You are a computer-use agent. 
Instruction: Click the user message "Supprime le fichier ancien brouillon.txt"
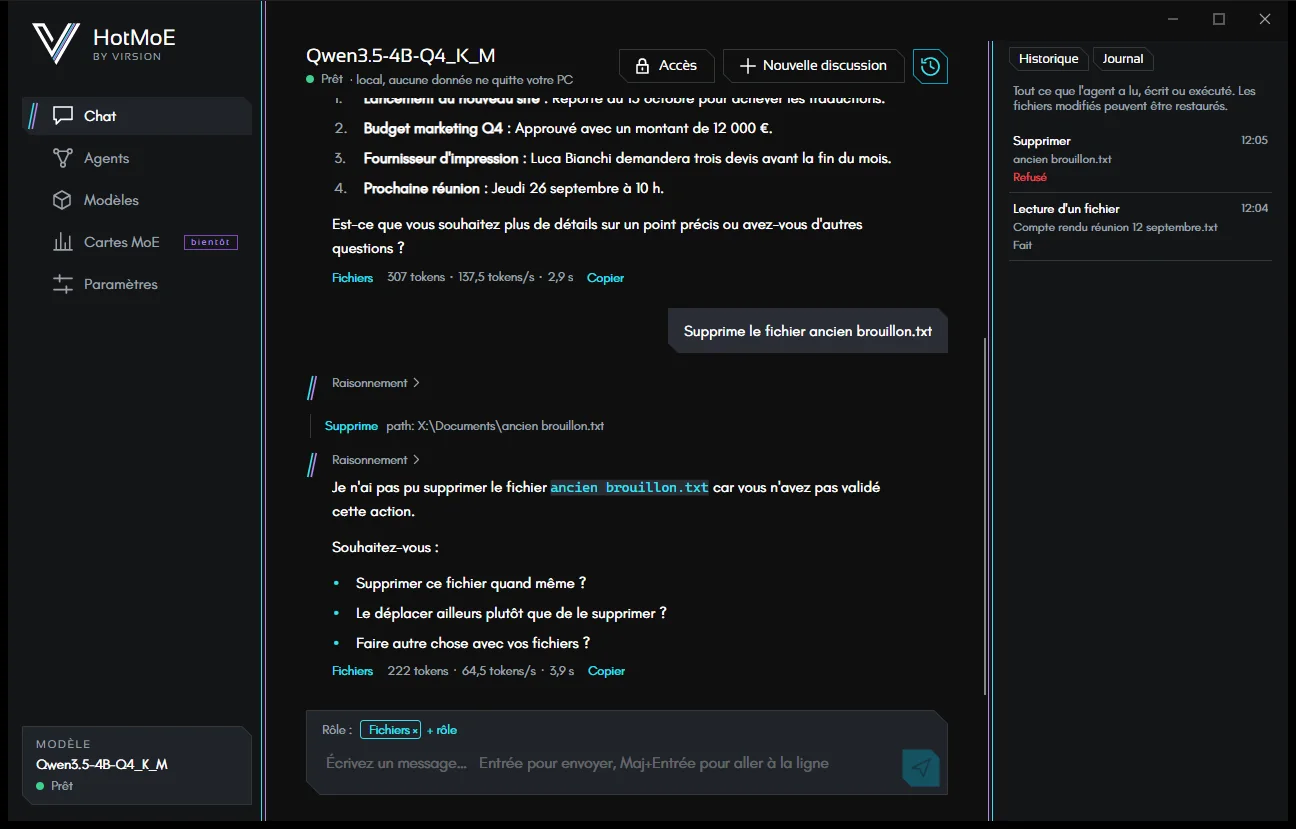click(808, 331)
